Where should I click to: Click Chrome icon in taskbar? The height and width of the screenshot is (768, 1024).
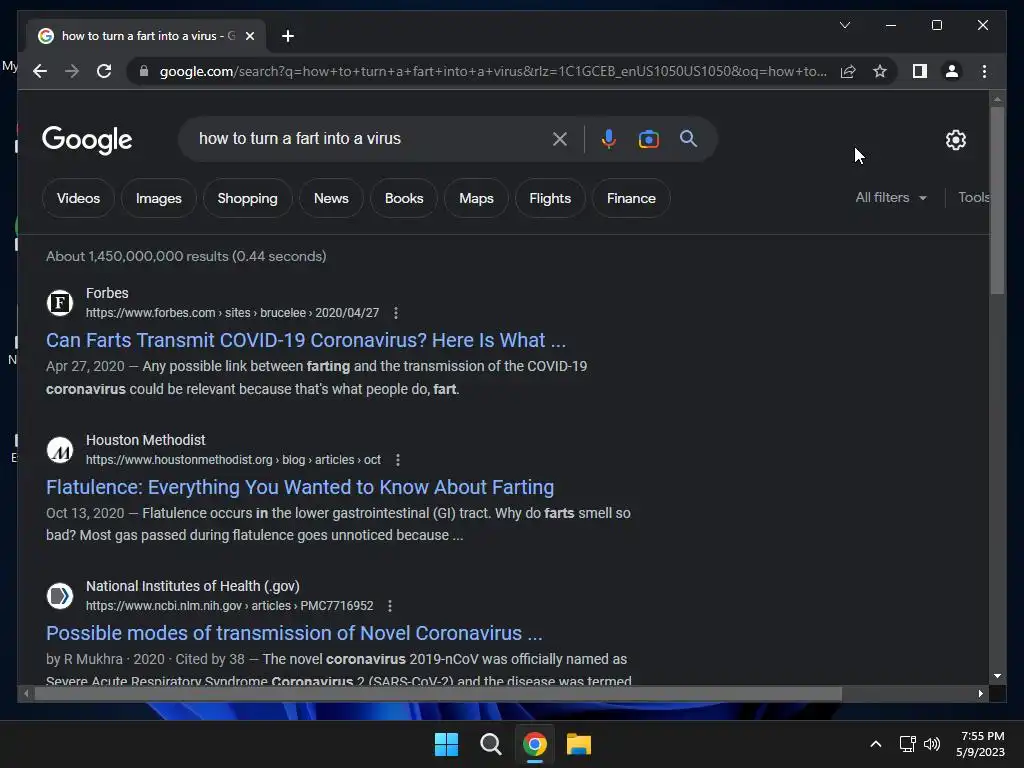point(535,744)
